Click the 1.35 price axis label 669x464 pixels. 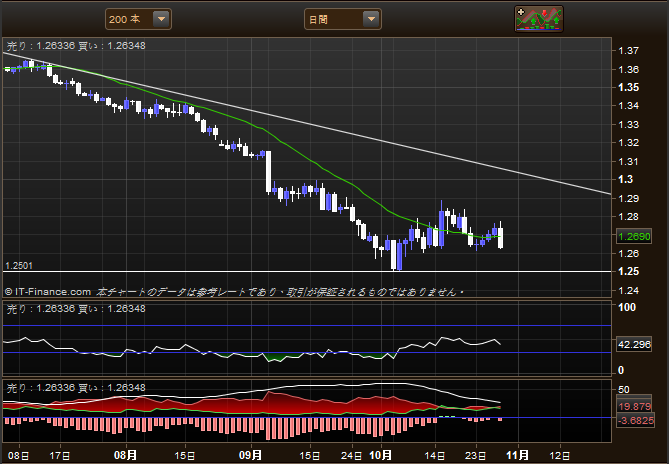[x=628, y=87]
